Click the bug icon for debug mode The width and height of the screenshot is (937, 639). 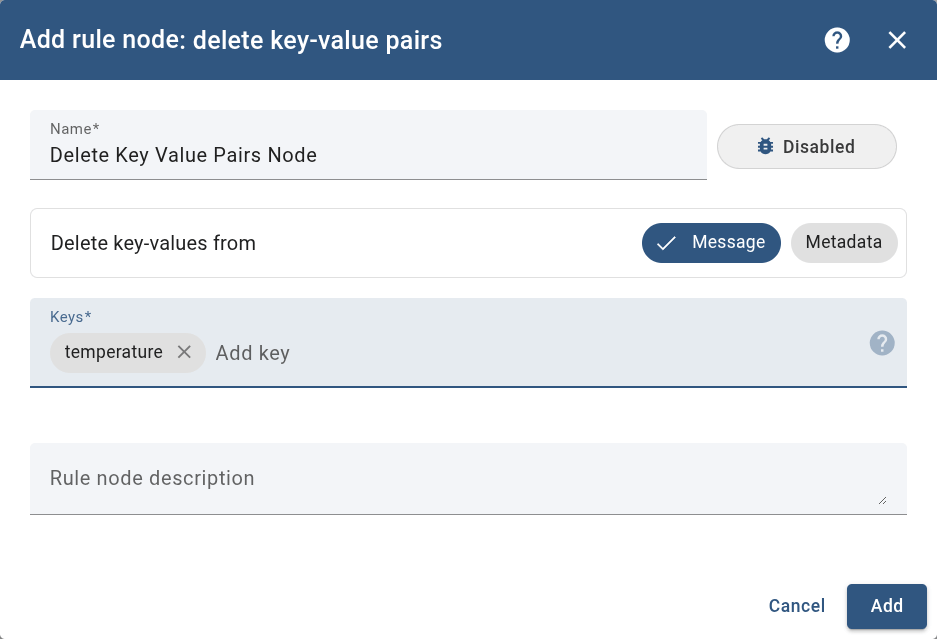(x=766, y=147)
